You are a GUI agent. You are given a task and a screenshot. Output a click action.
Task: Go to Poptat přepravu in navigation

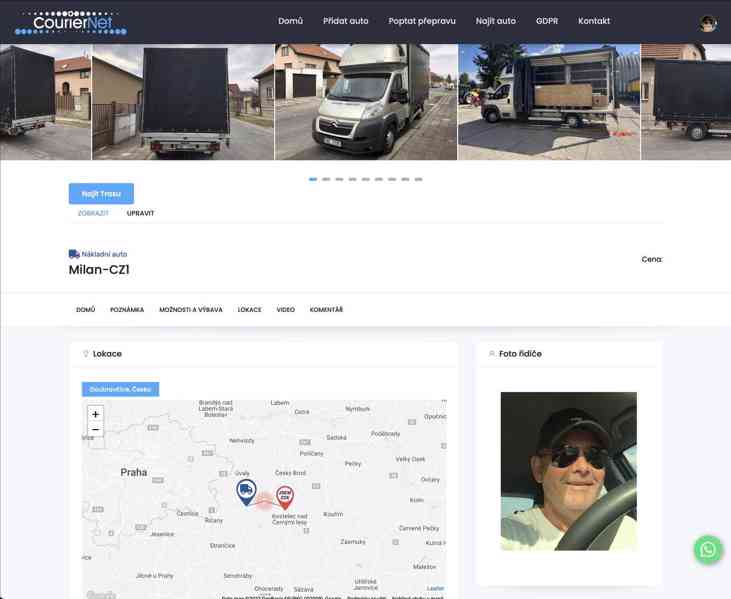click(x=422, y=21)
